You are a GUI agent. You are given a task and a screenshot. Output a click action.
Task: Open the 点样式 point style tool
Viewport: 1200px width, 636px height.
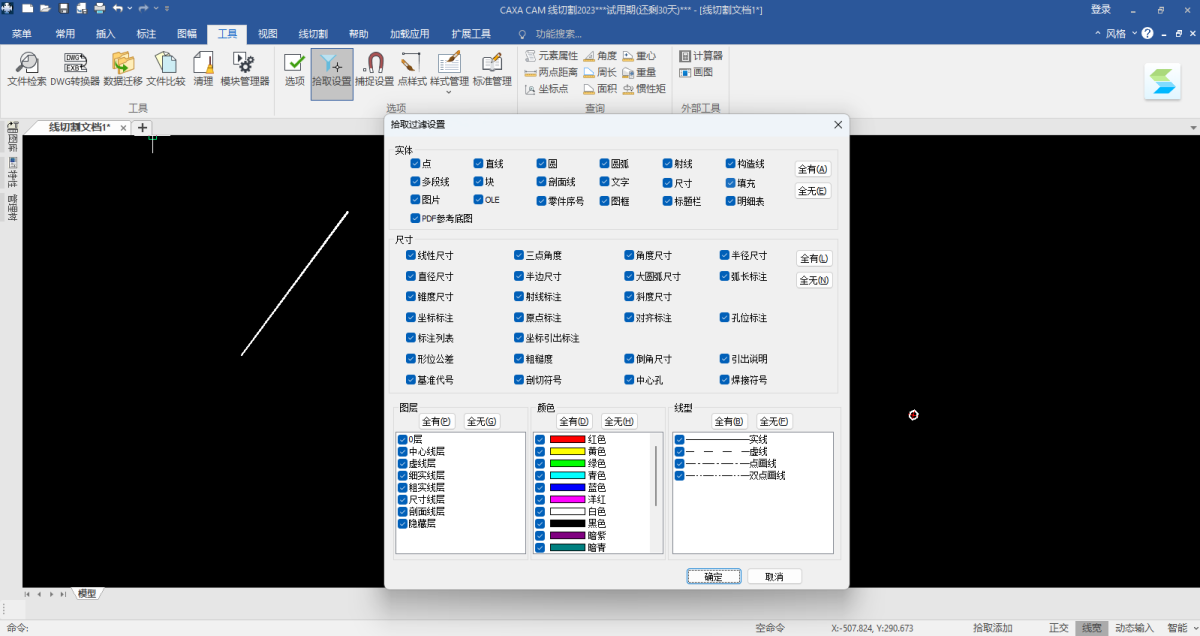(x=412, y=66)
